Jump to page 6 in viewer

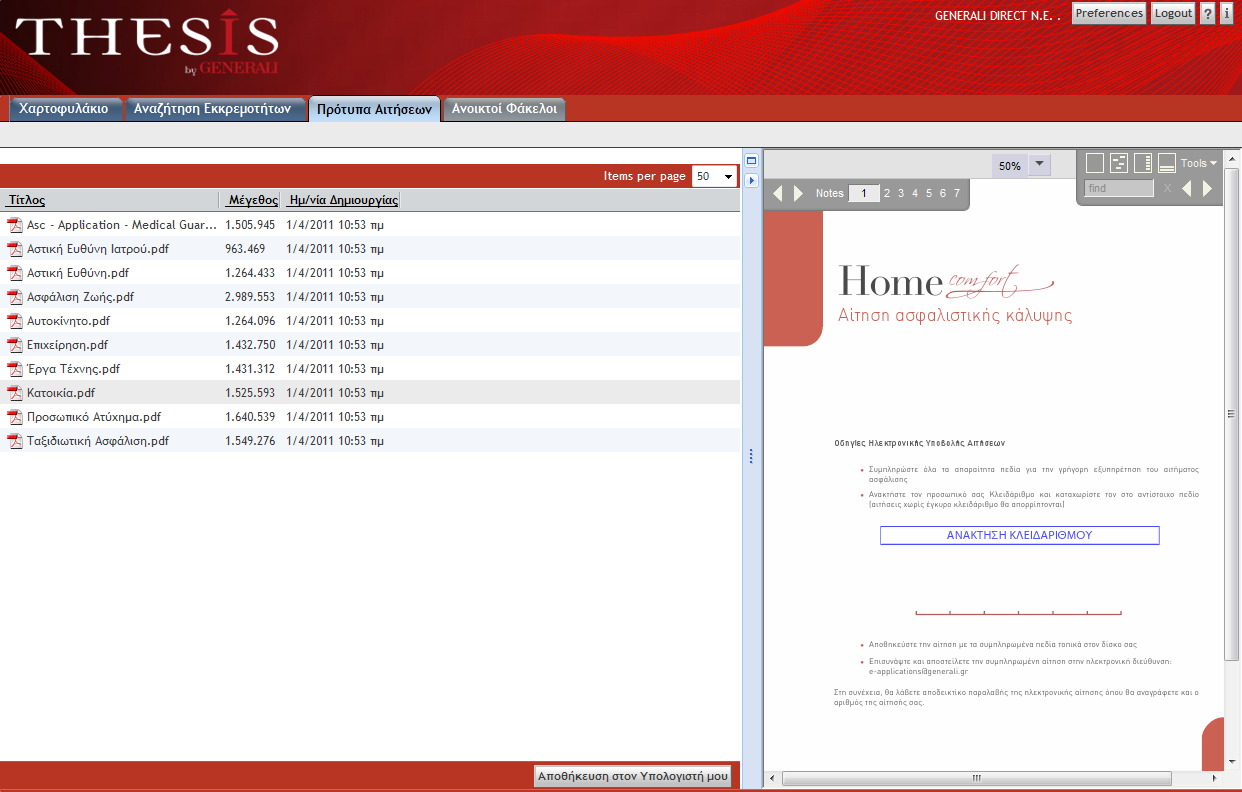click(943, 193)
